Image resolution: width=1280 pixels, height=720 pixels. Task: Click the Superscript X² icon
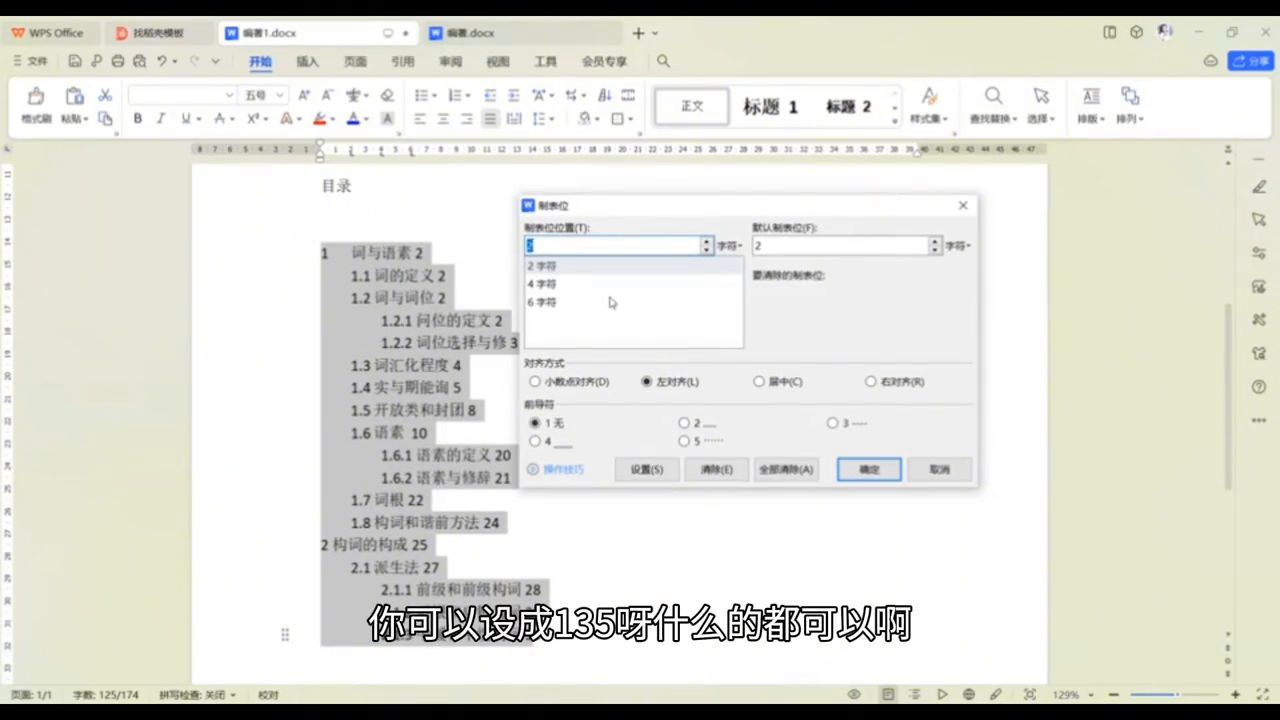pyautogui.click(x=253, y=118)
